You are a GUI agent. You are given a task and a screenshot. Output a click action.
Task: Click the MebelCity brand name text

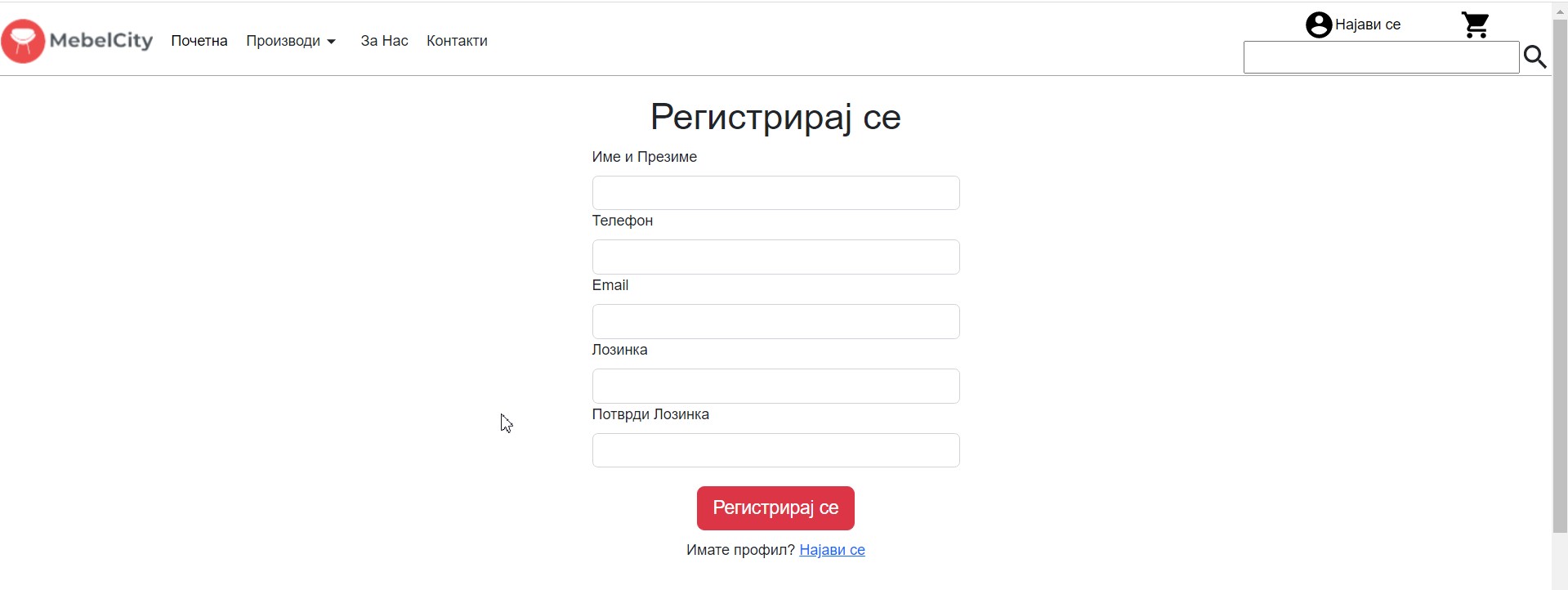[x=101, y=40]
